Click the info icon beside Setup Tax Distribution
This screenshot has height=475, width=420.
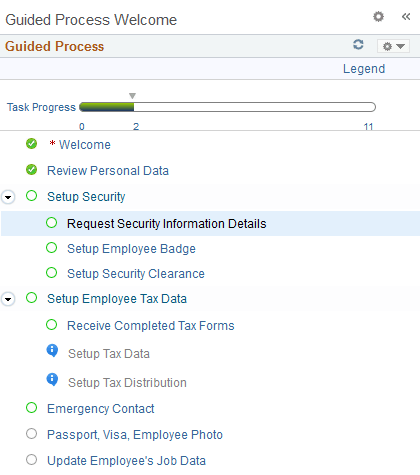pyautogui.click(x=52, y=380)
